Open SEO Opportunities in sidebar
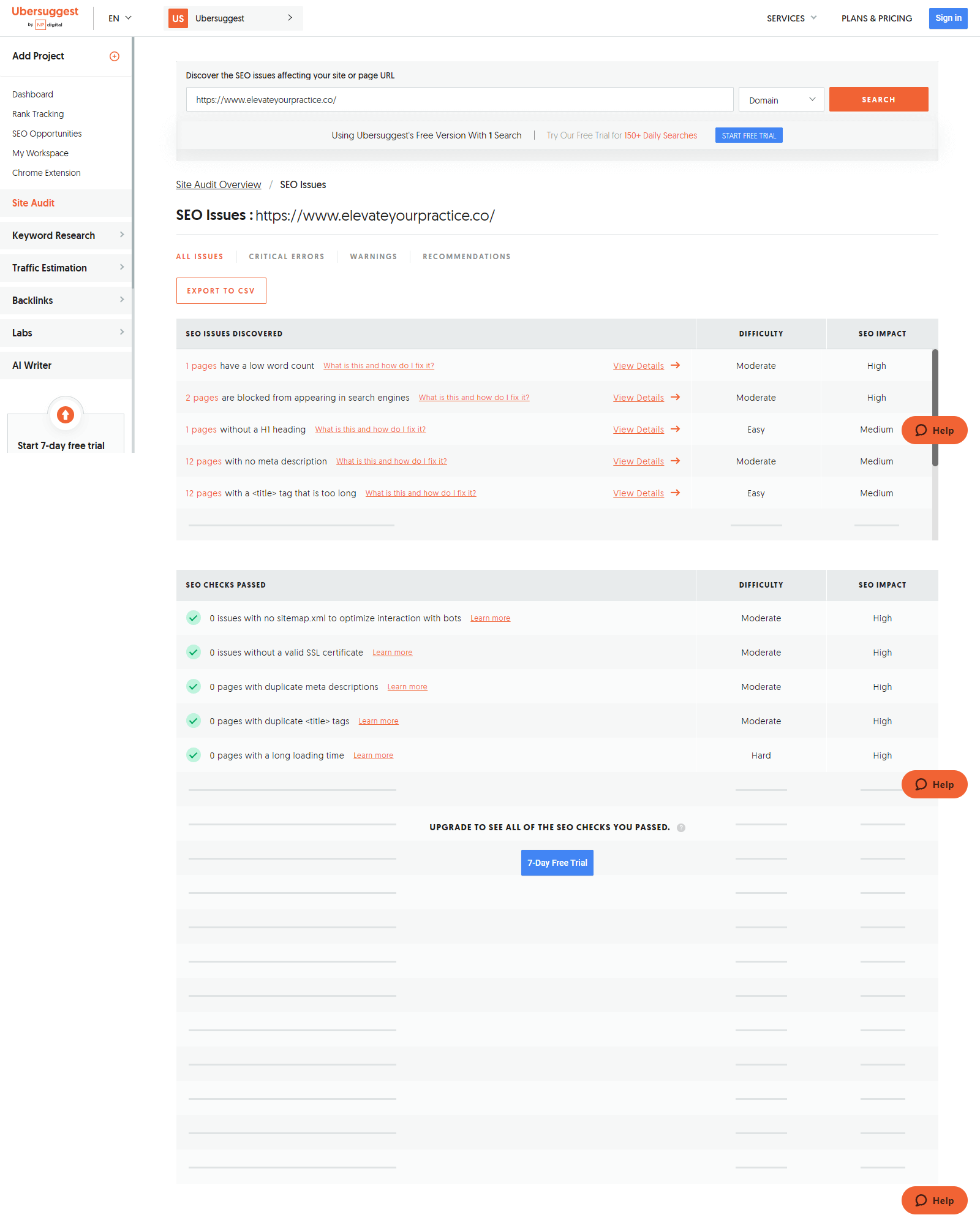The width and height of the screenshot is (980, 1223). 47,134
